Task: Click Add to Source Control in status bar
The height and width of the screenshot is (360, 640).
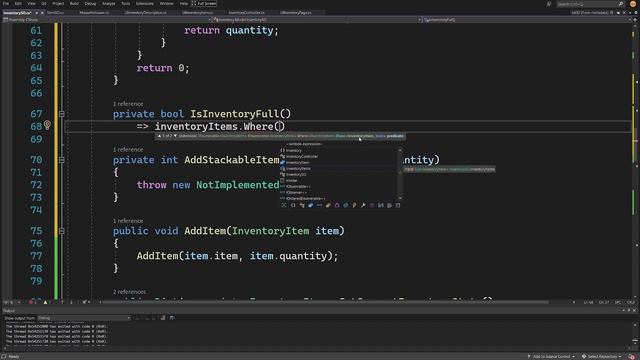Action: tap(551, 357)
